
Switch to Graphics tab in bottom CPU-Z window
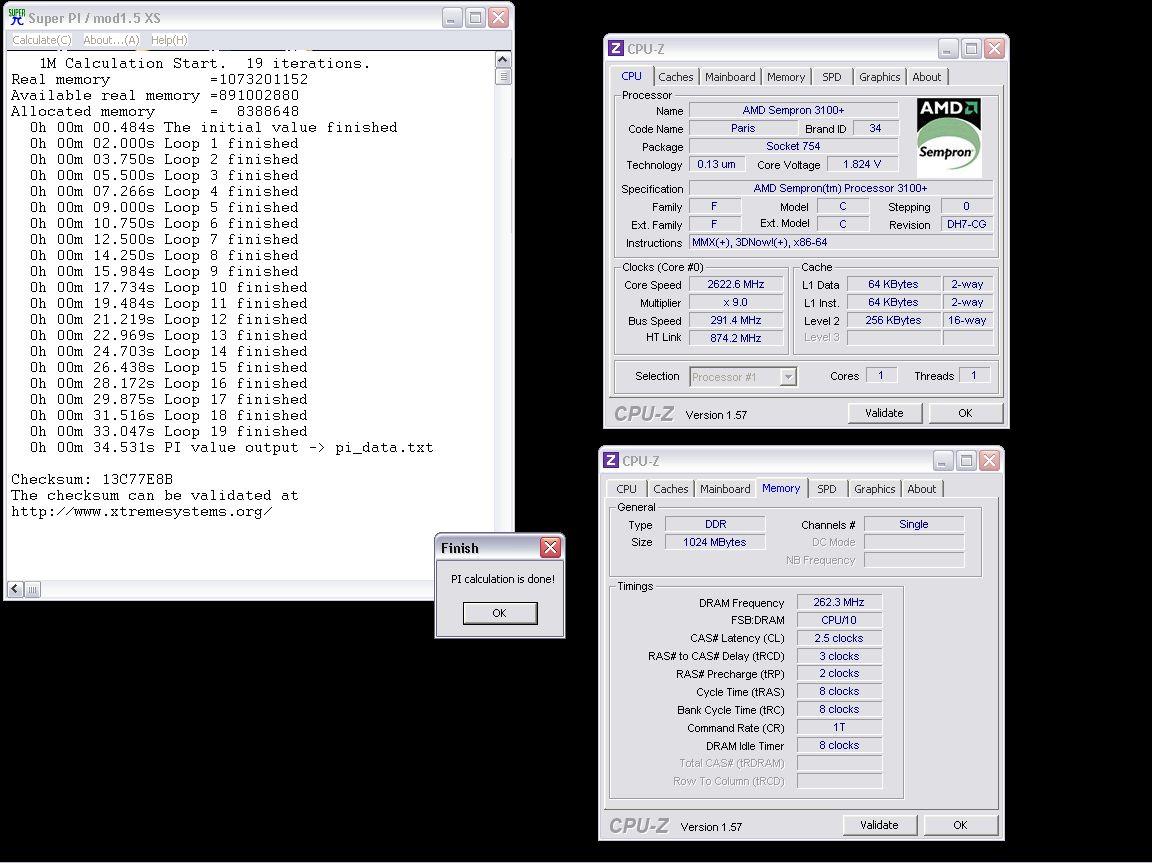(x=874, y=489)
